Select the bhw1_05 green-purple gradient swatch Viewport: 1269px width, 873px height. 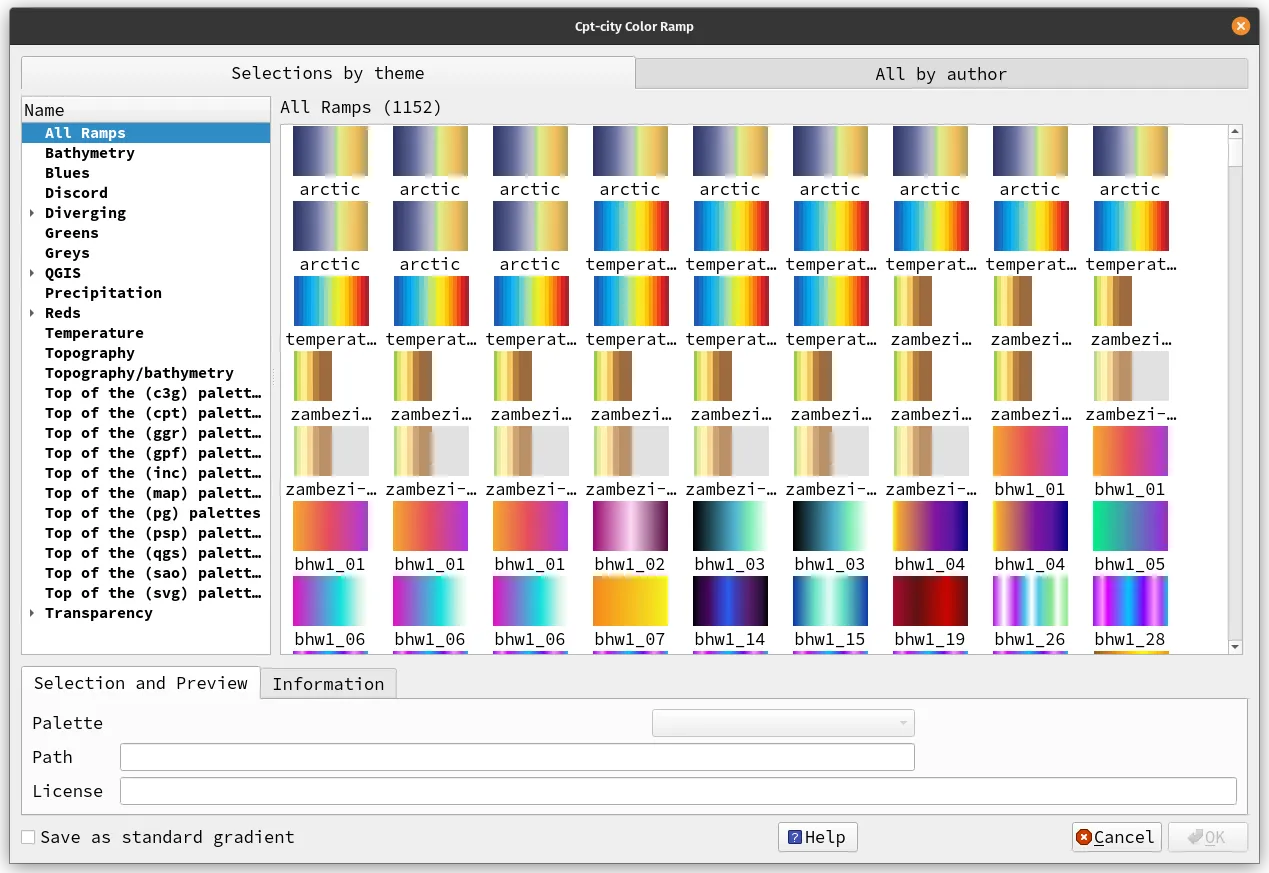click(1130, 526)
